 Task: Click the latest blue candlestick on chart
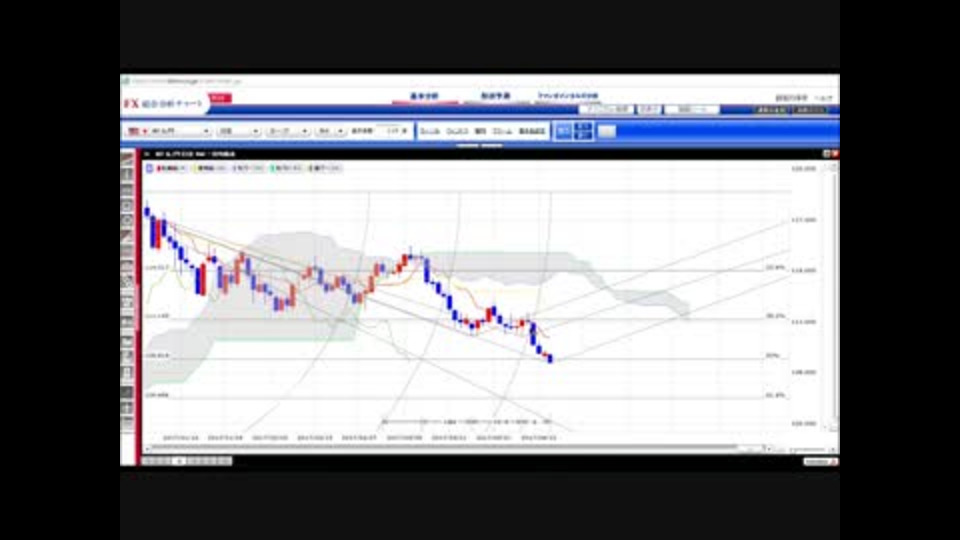(x=550, y=358)
